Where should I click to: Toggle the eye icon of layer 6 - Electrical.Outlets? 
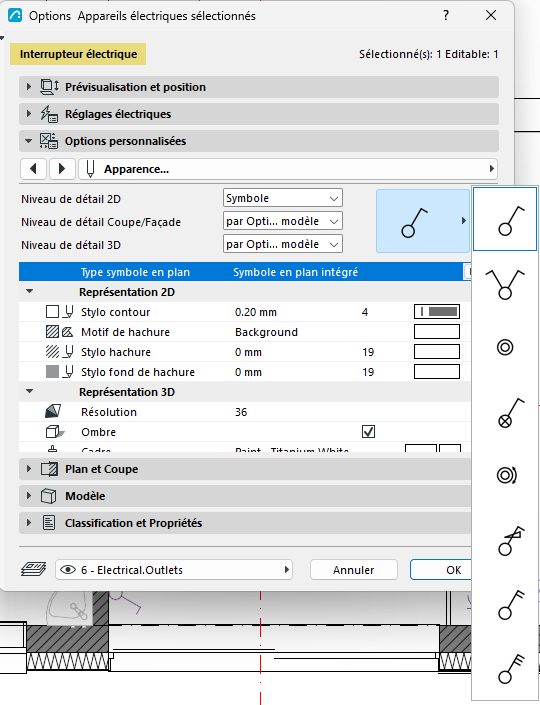point(68,570)
